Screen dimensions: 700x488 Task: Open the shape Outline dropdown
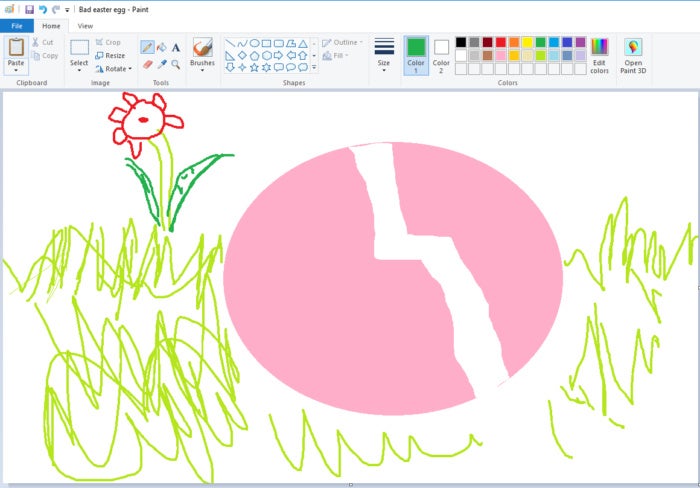tap(342, 42)
